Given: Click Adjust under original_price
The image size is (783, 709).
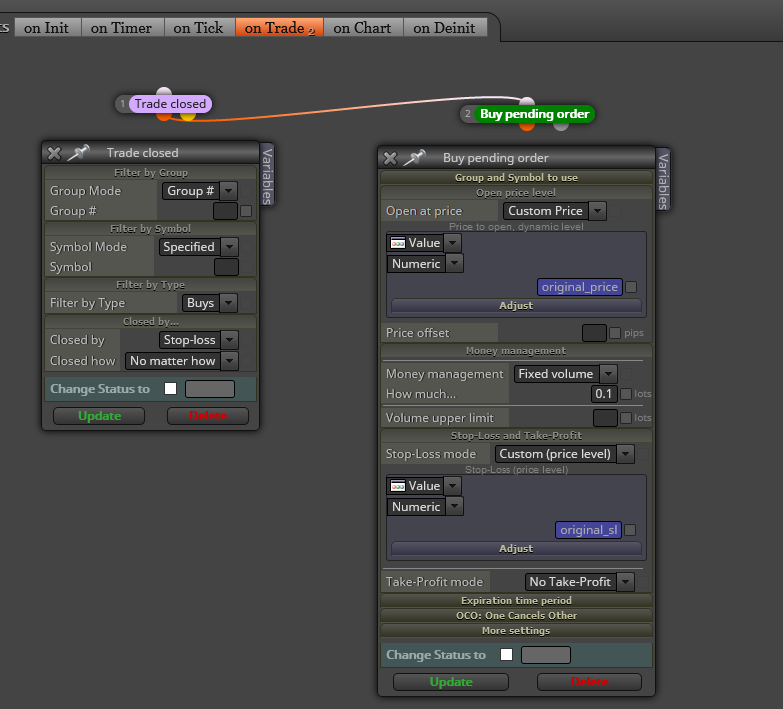Looking at the screenshot, I should pos(516,306).
